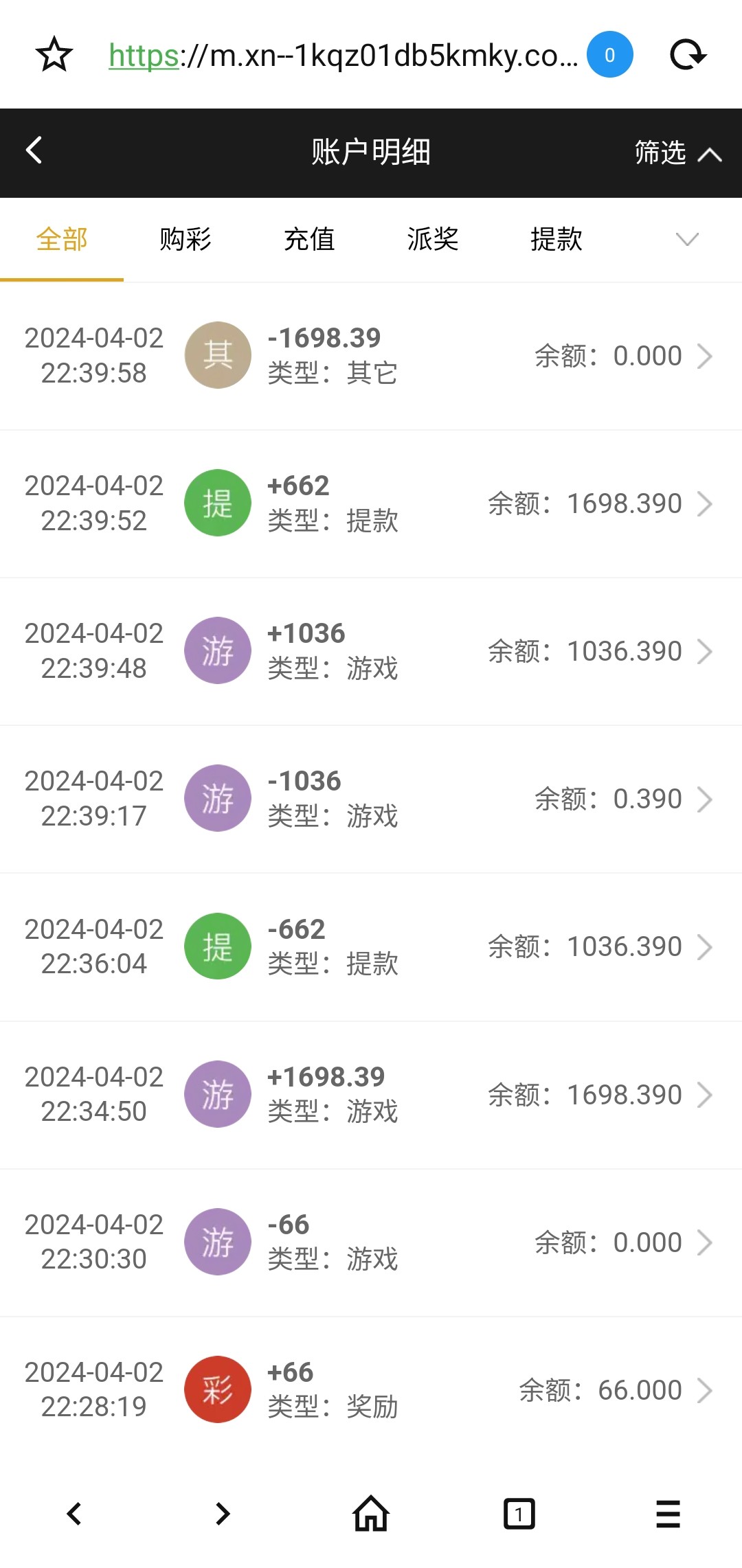Bookmark page with the star icon
Image resolution: width=742 pixels, height=1568 pixels.
point(54,55)
